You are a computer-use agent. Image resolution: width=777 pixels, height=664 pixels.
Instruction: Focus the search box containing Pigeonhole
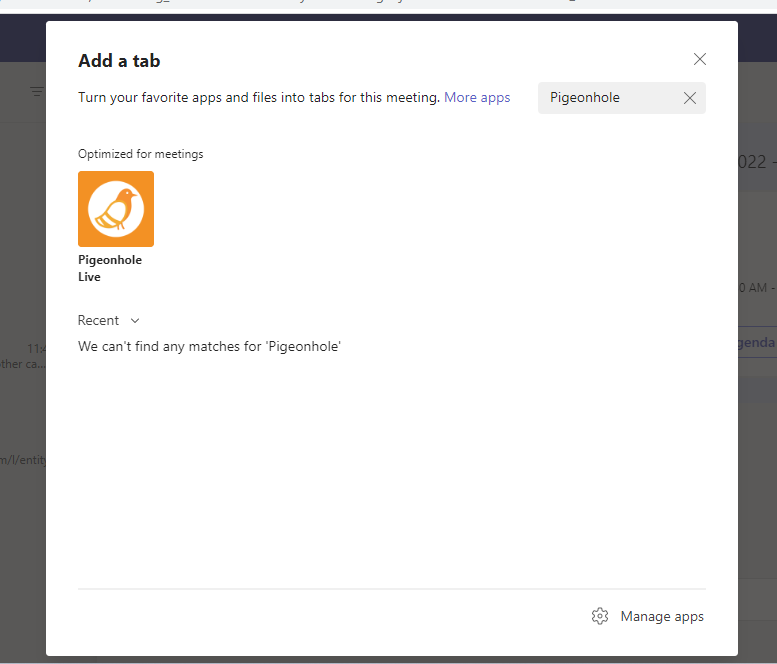[x=610, y=98]
